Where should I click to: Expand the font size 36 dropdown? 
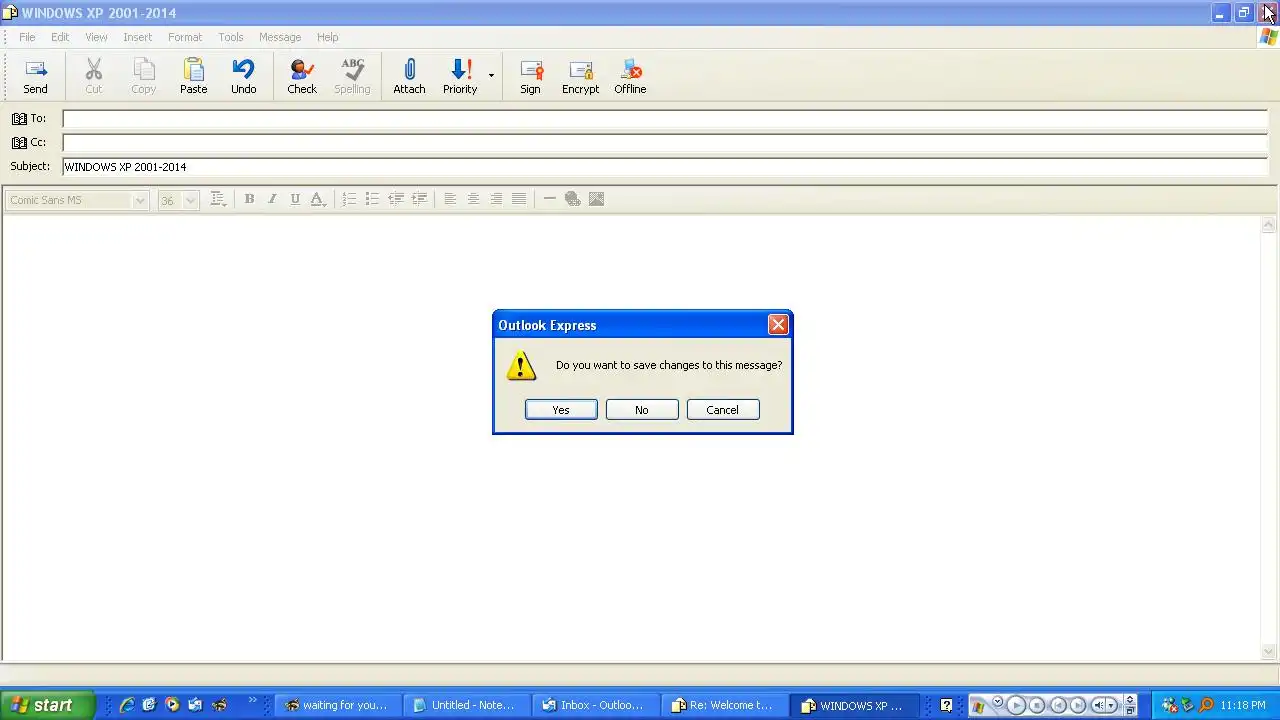coord(190,200)
